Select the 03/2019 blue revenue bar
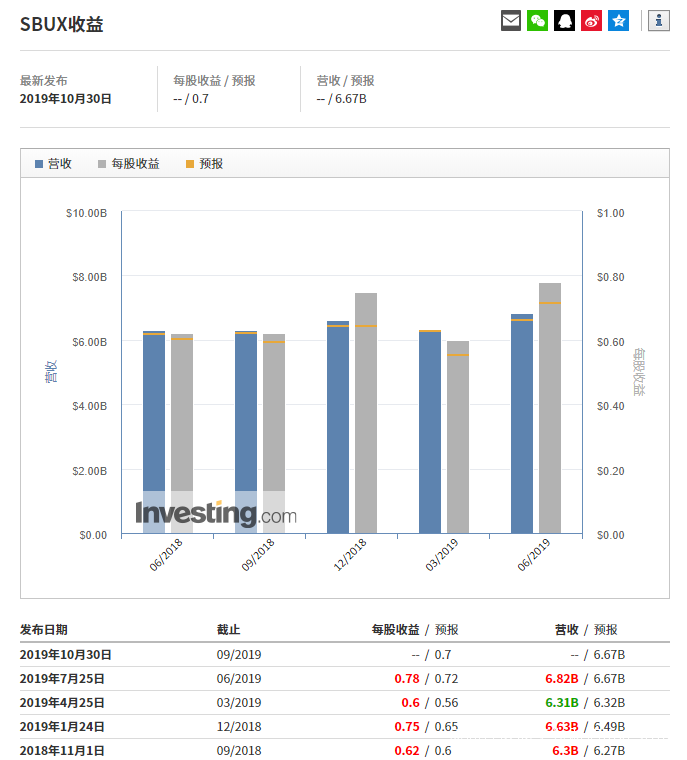 click(x=430, y=431)
